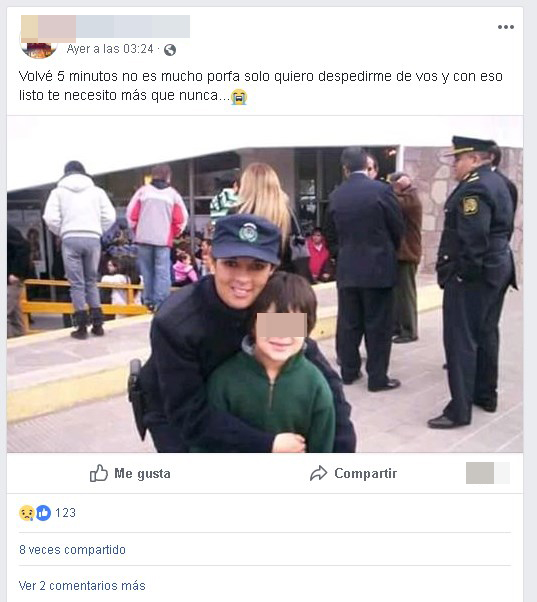Open the posted photo of officer and child
The width and height of the screenshot is (537, 602).
point(265,284)
